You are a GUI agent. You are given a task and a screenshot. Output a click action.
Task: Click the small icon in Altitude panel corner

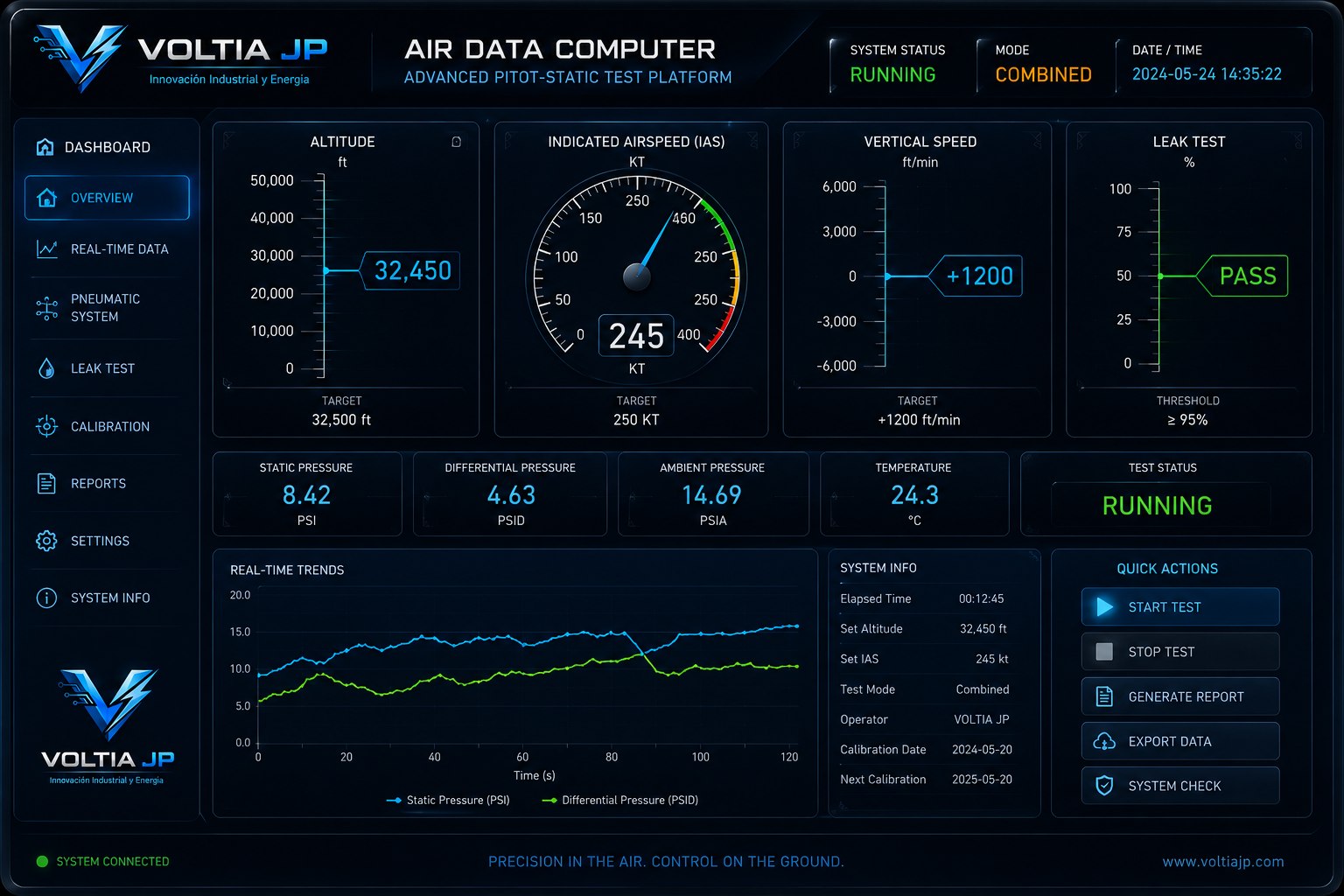click(x=457, y=142)
